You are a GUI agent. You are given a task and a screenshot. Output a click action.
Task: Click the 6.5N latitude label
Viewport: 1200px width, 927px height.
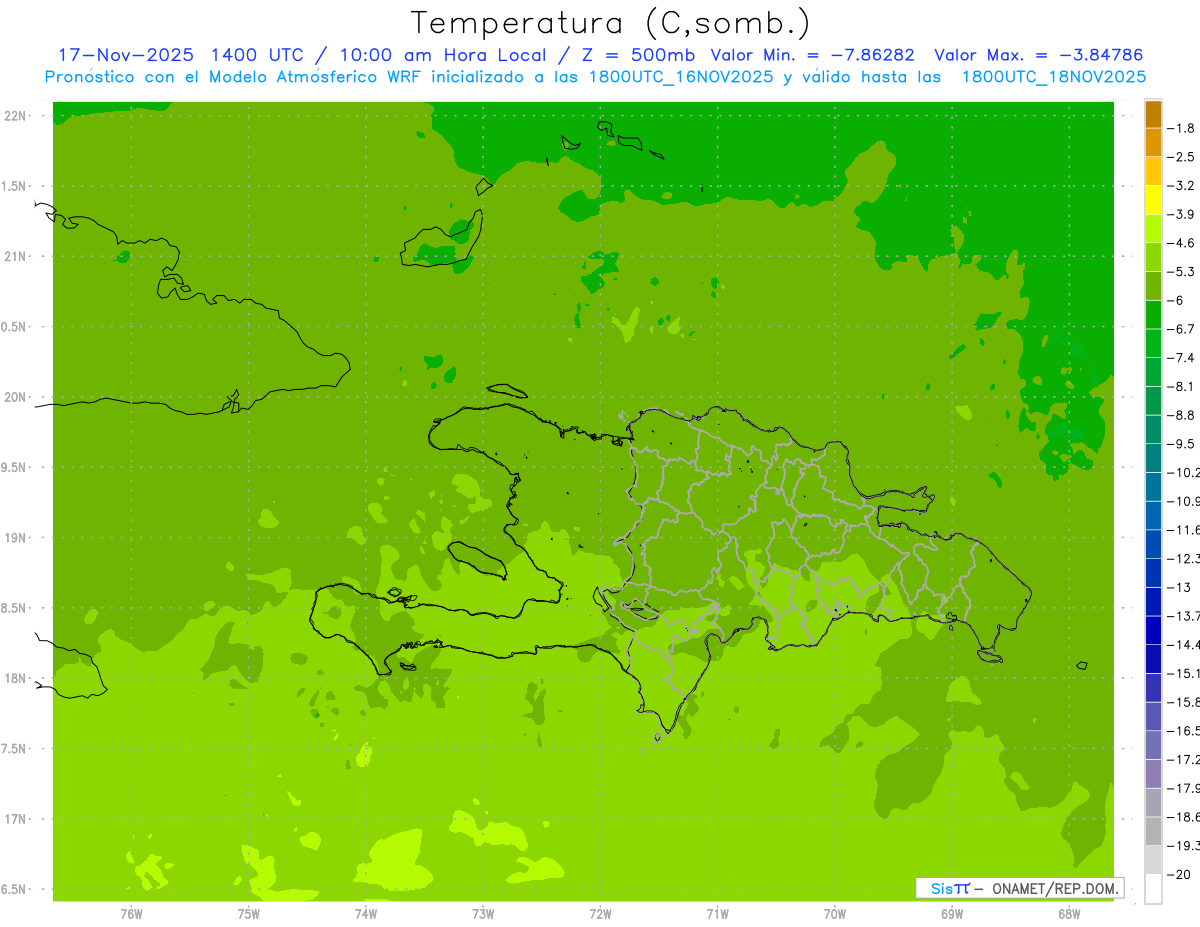point(15,890)
